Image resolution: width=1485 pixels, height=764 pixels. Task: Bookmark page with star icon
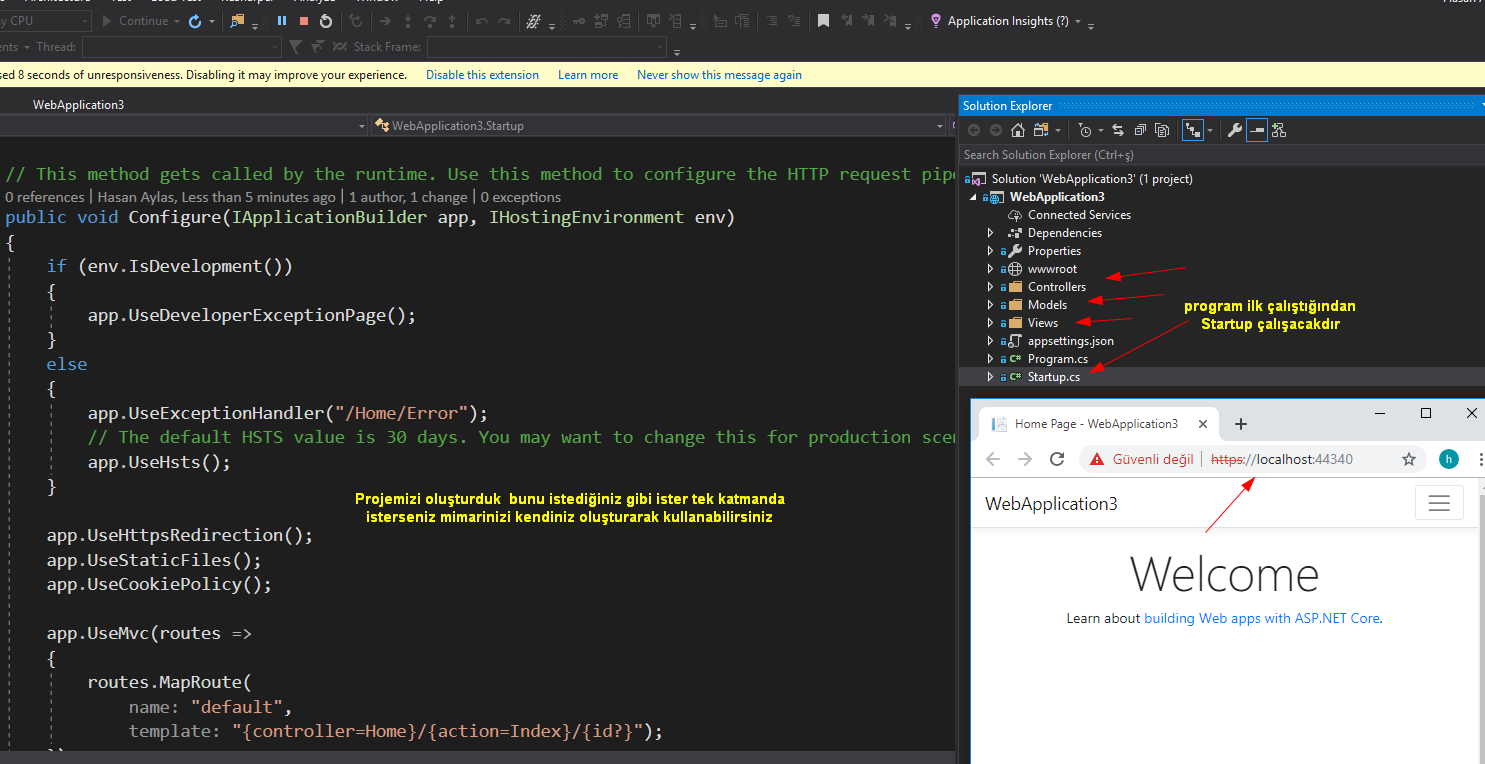[x=1409, y=459]
